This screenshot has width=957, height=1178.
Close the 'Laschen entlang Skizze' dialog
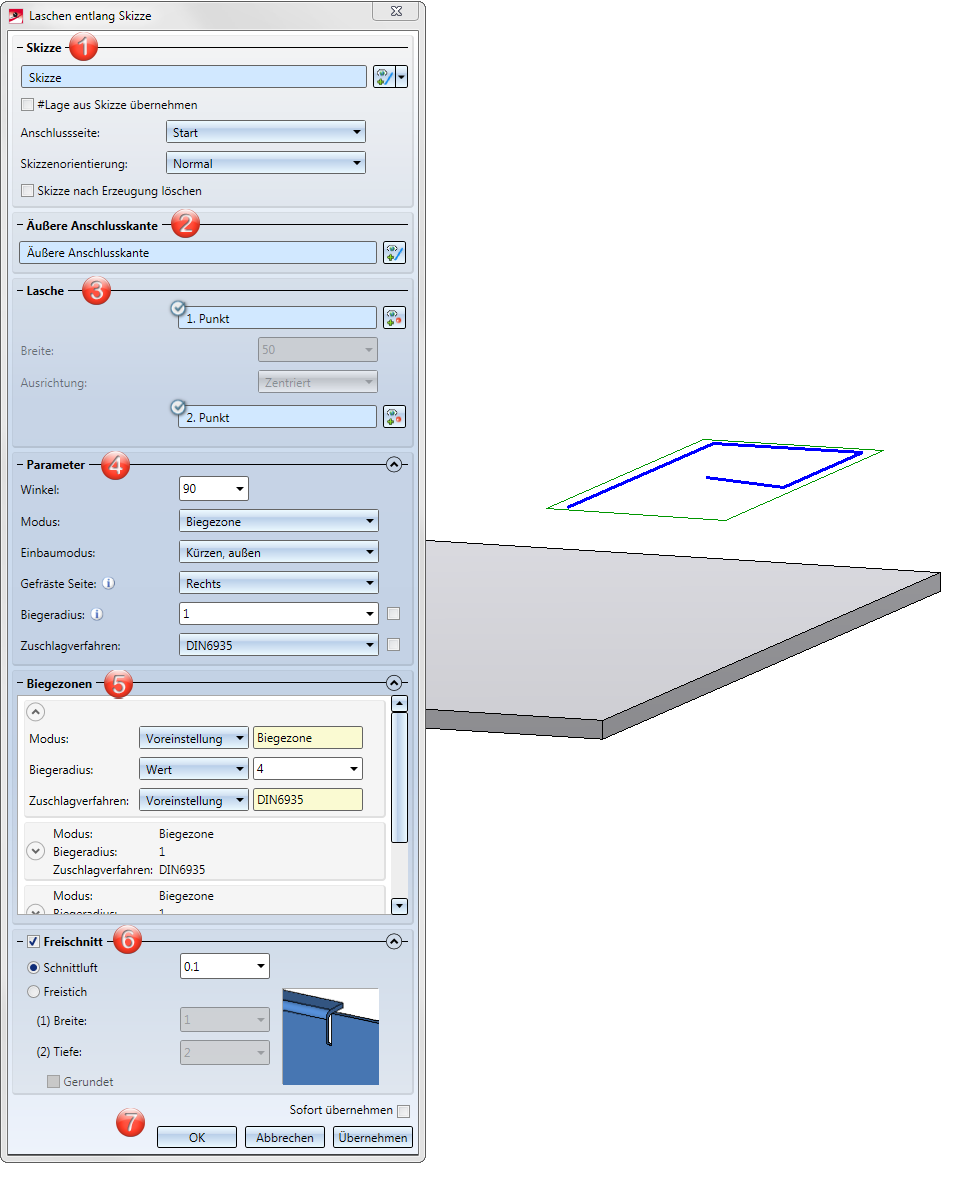397,11
